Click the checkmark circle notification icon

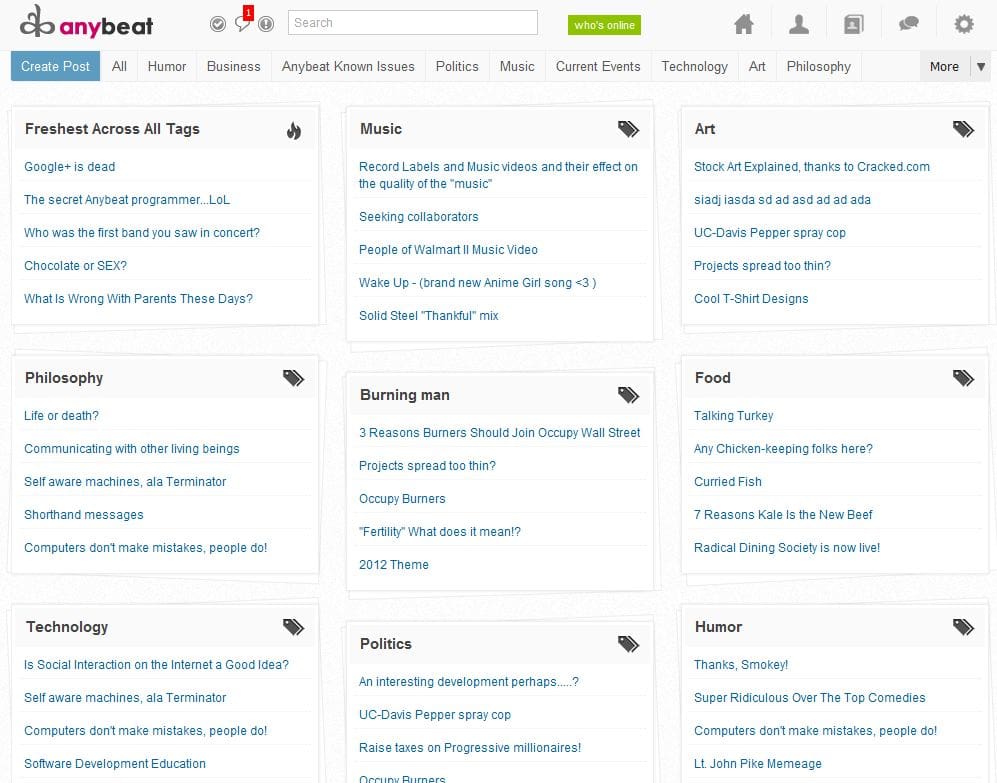point(218,24)
